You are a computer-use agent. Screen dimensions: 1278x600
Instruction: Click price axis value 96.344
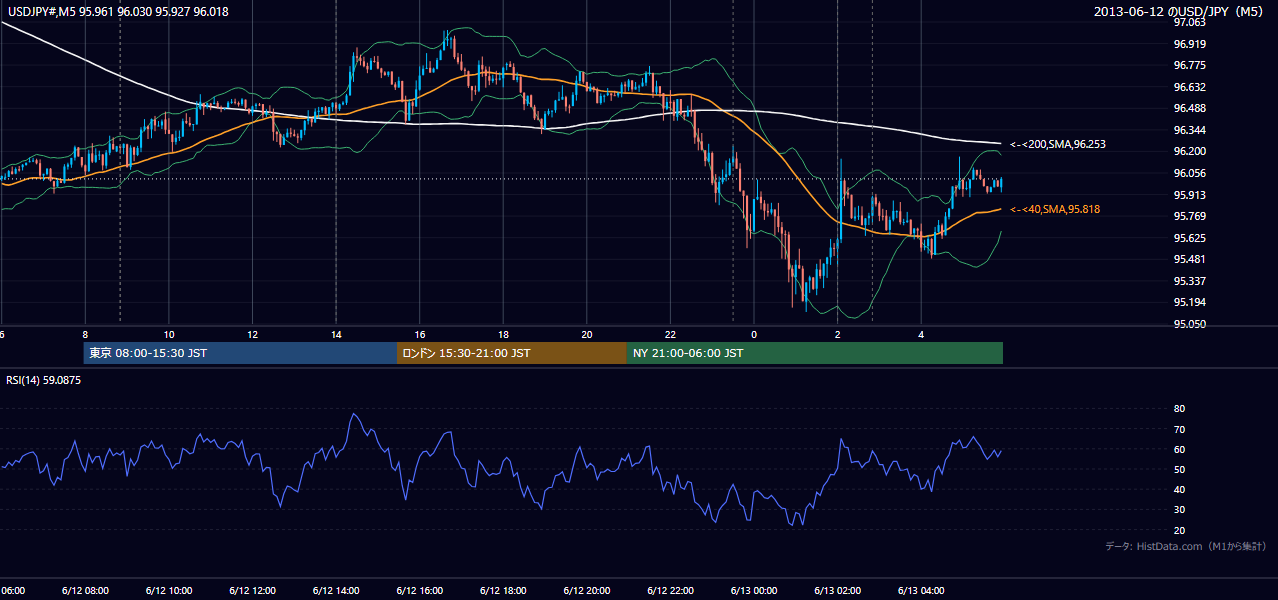(x=1189, y=130)
